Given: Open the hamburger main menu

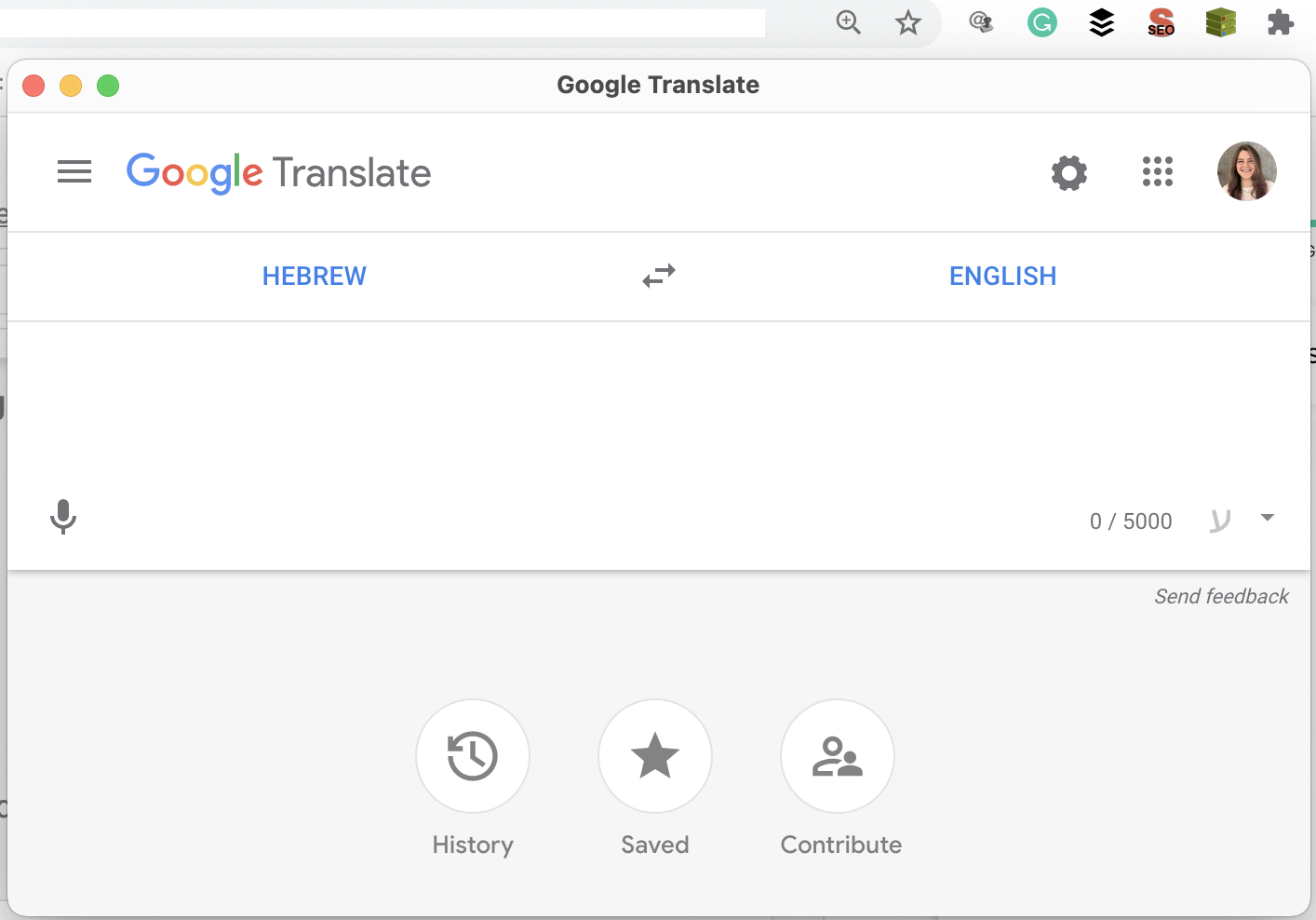Looking at the screenshot, I should (74, 172).
